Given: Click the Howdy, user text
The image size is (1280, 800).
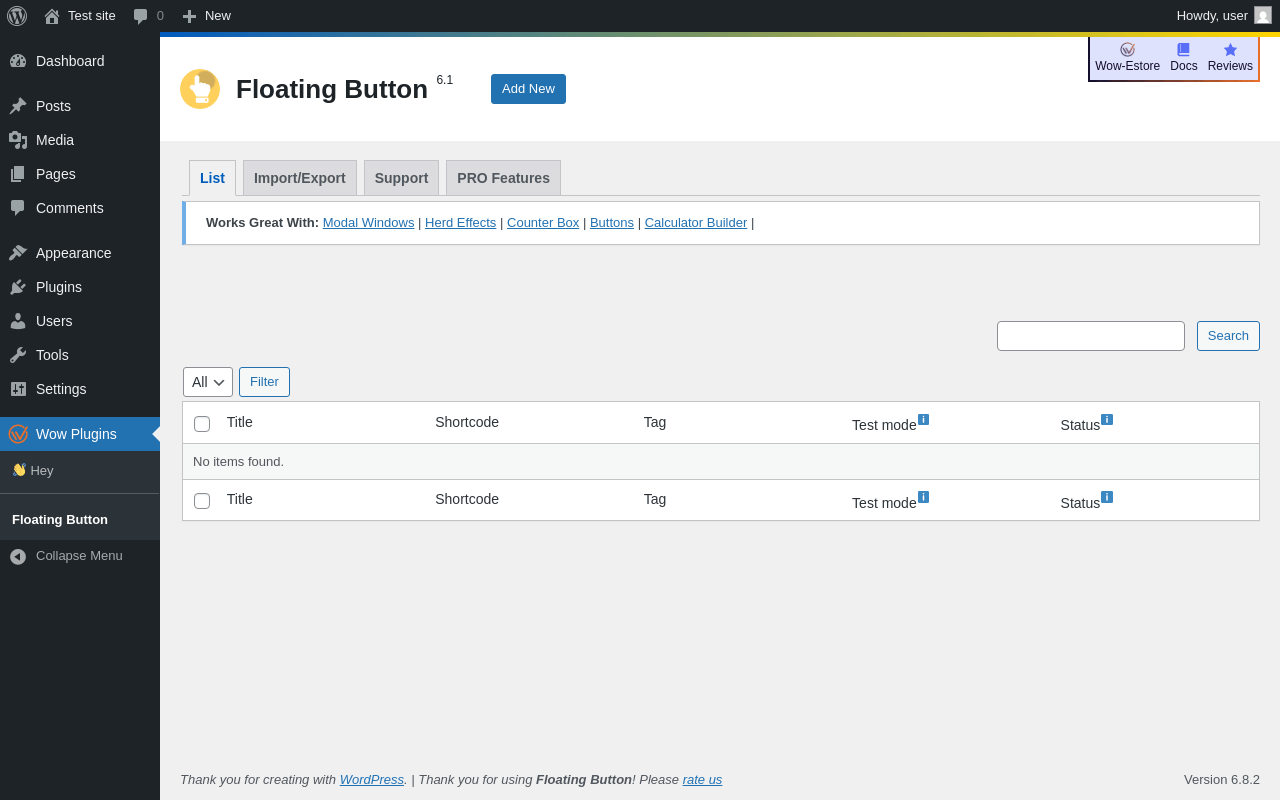Looking at the screenshot, I should point(1212,16).
